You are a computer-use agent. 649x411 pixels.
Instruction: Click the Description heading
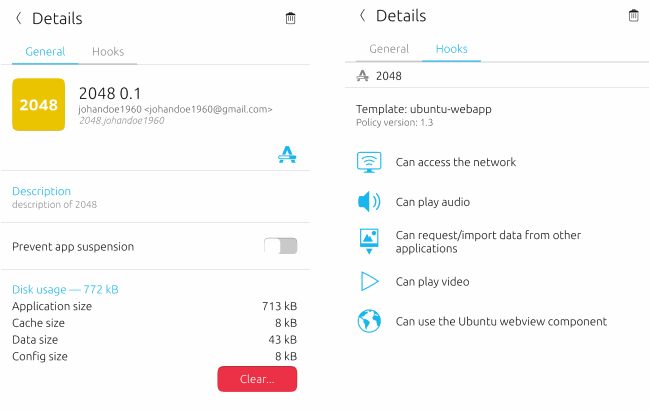click(x=41, y=191)
